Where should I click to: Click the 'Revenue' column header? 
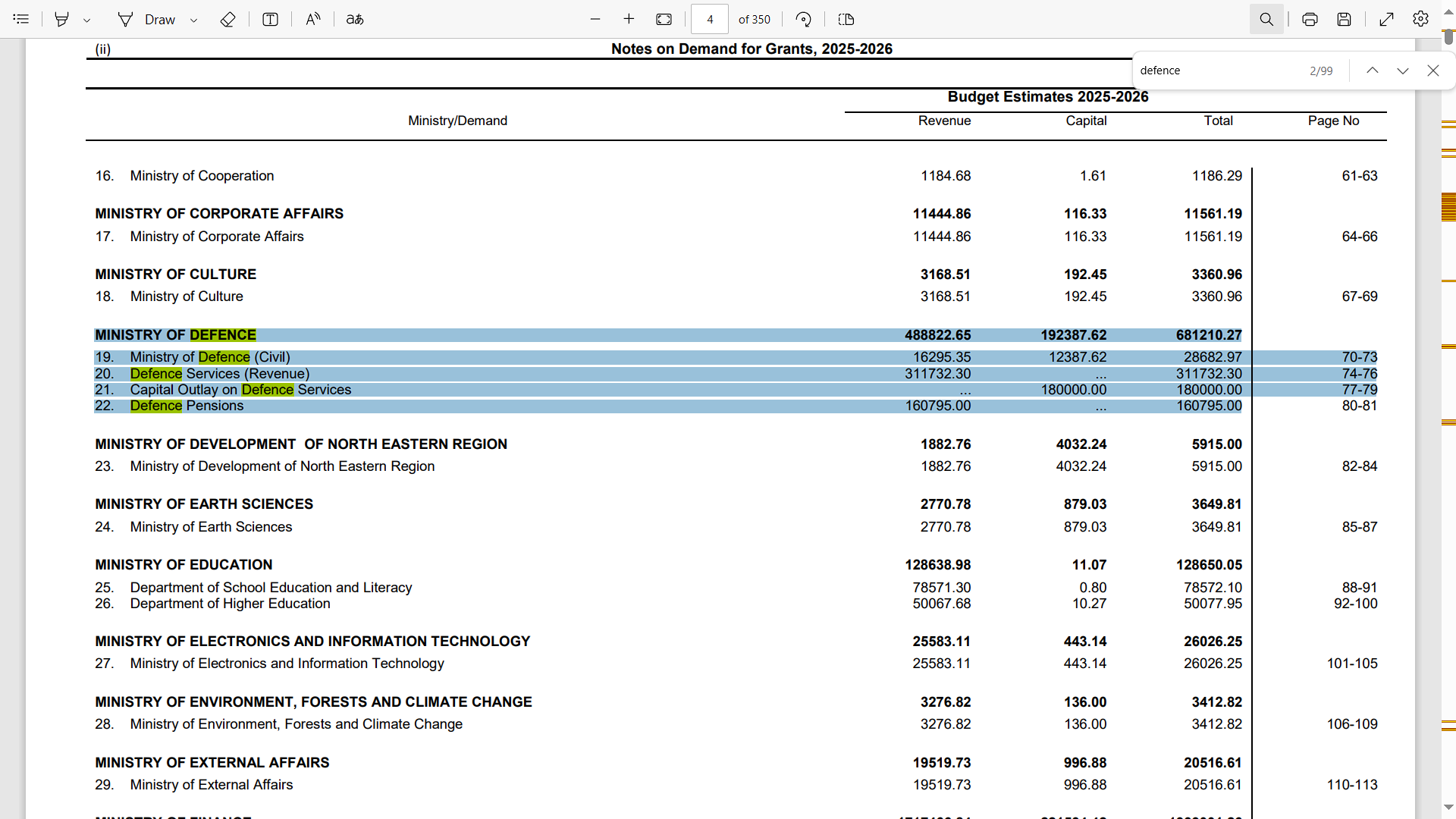click(944, 121)
